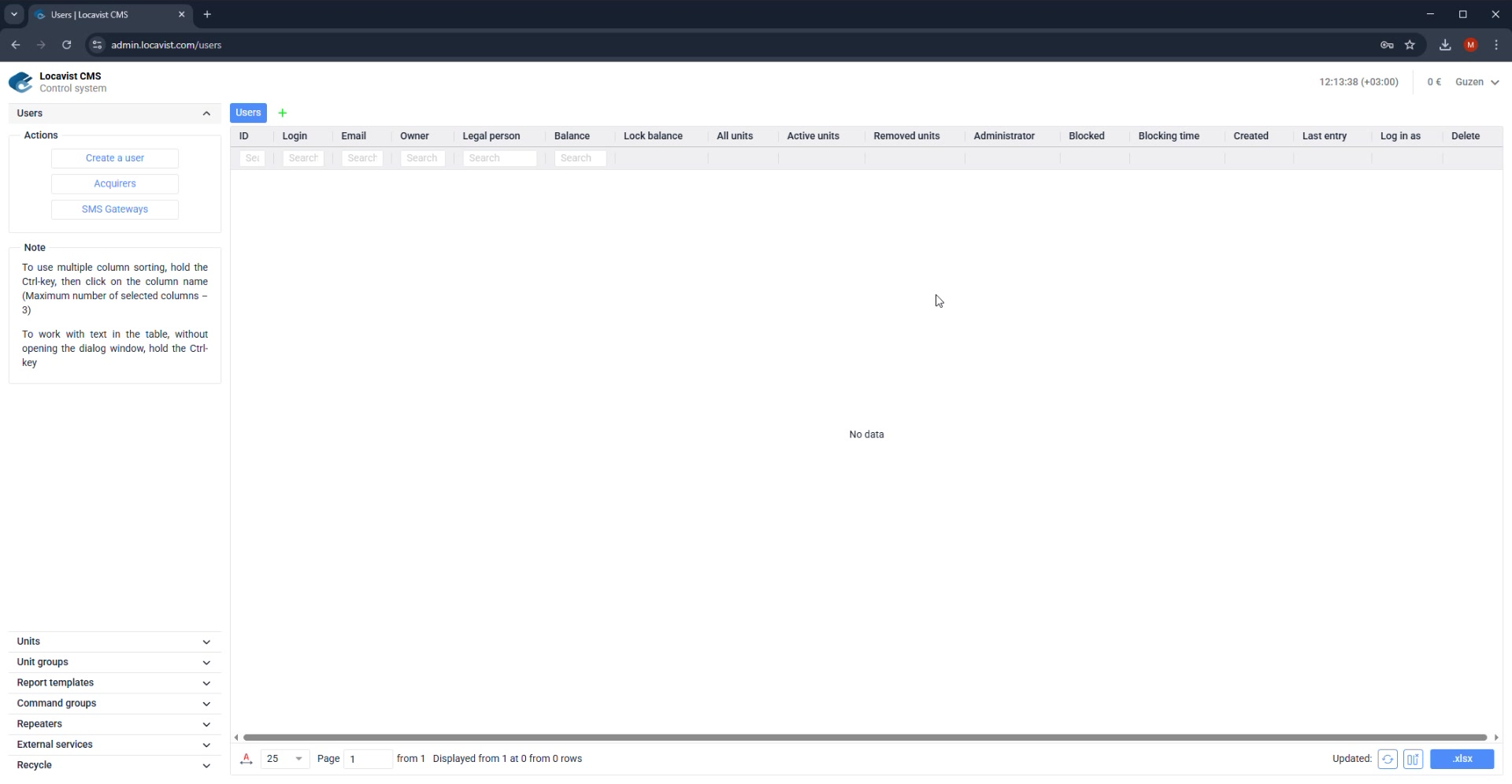Expand the Repeaters section

pyautogui.click(x=115, y=724)
